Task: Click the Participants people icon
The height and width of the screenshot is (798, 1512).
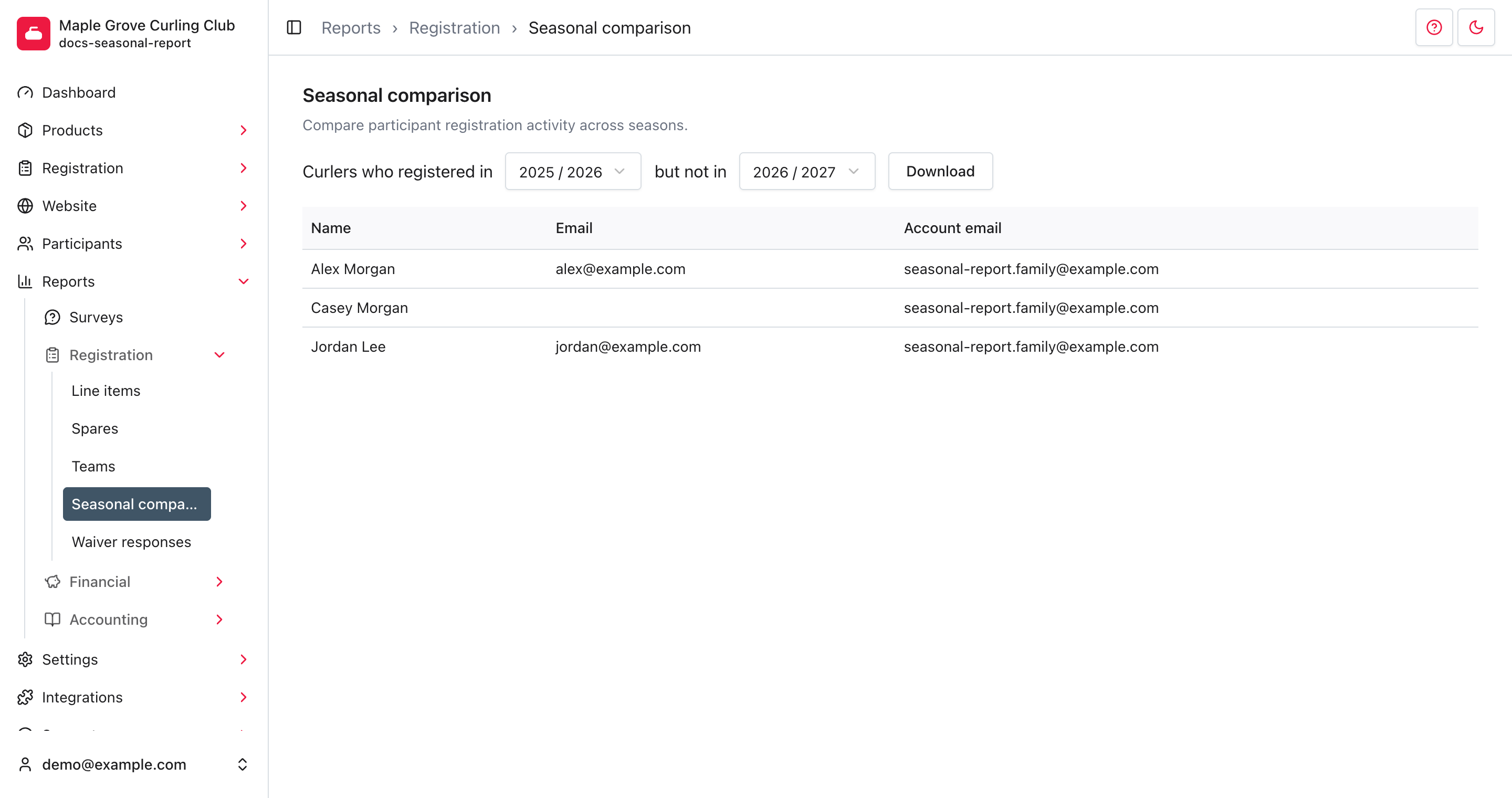Action: click(x=25, y=244)
